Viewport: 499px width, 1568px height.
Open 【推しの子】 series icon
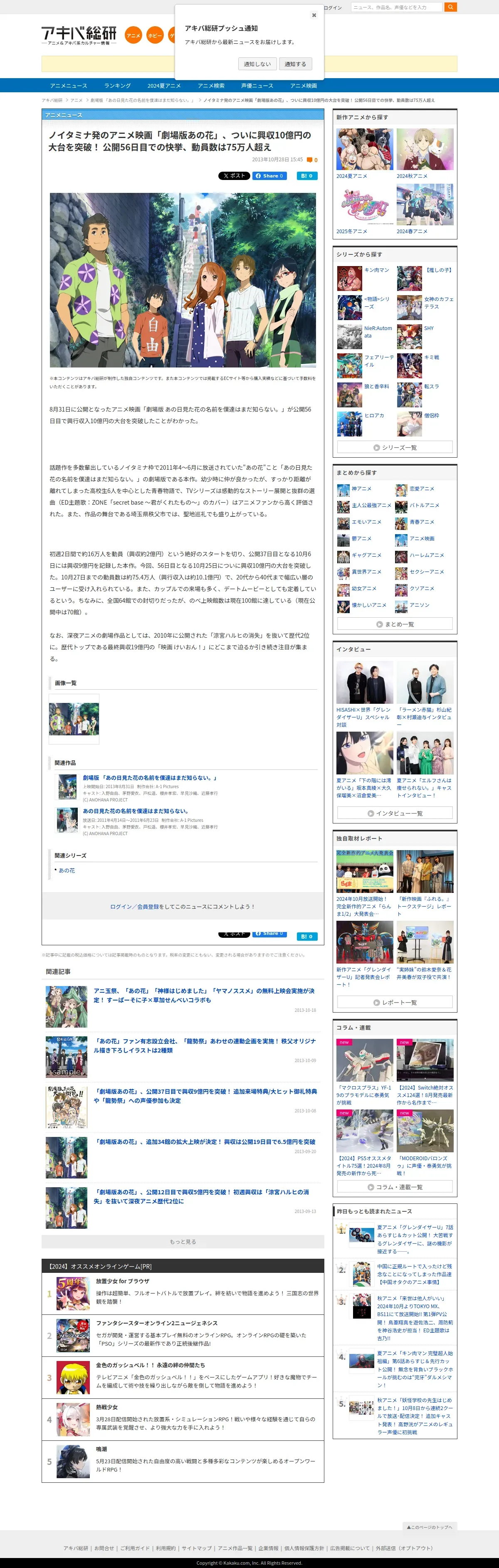tap(410, 279)
